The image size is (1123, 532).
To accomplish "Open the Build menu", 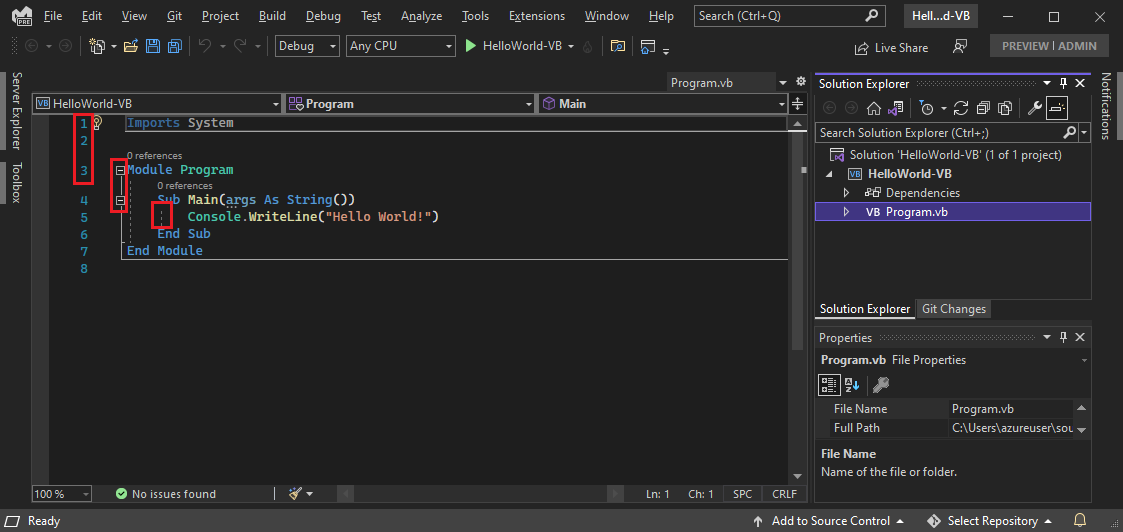I will 272,16.
